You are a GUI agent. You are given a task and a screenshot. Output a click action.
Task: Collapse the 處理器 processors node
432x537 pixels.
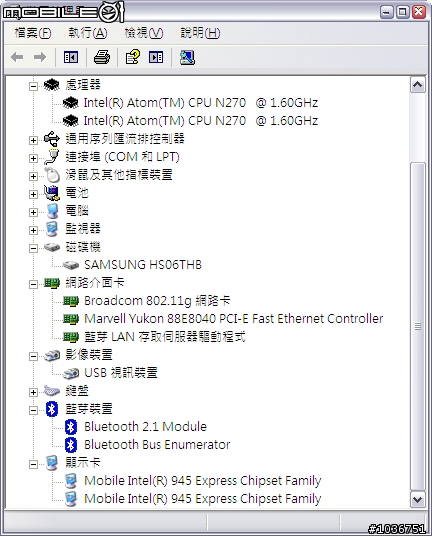pos(33,86)
